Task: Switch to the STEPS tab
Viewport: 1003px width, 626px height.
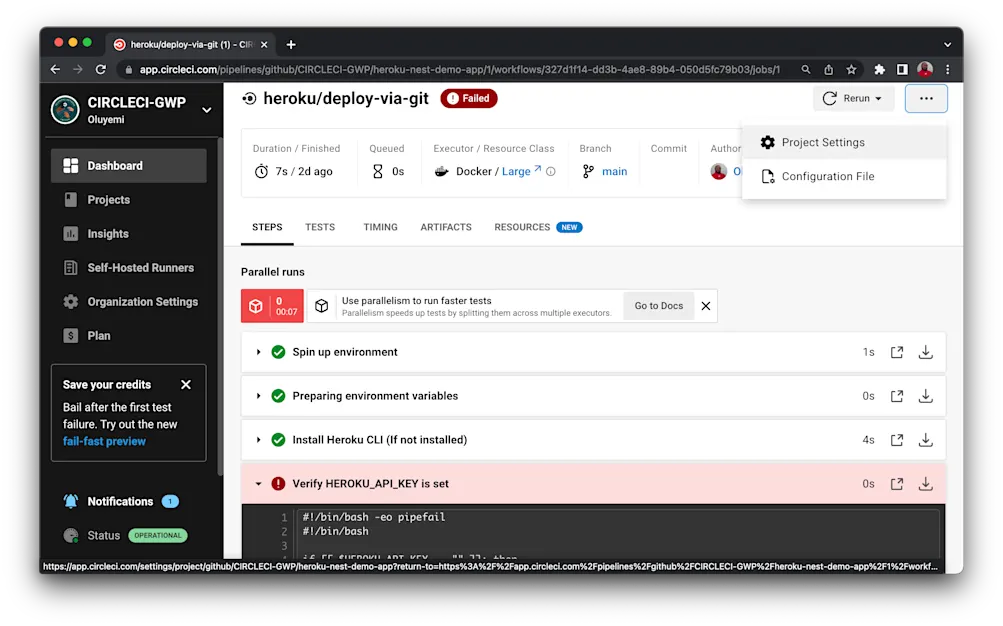Action: (267, 228)
